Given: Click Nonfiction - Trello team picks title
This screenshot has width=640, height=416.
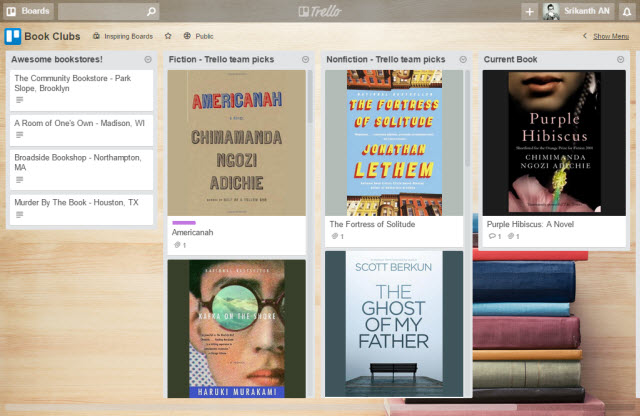Looking at the screenshot, I should point(386,60).
